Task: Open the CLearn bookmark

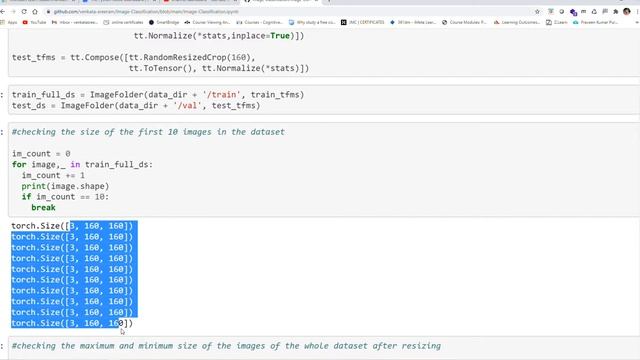Action: tap(557, 22)
